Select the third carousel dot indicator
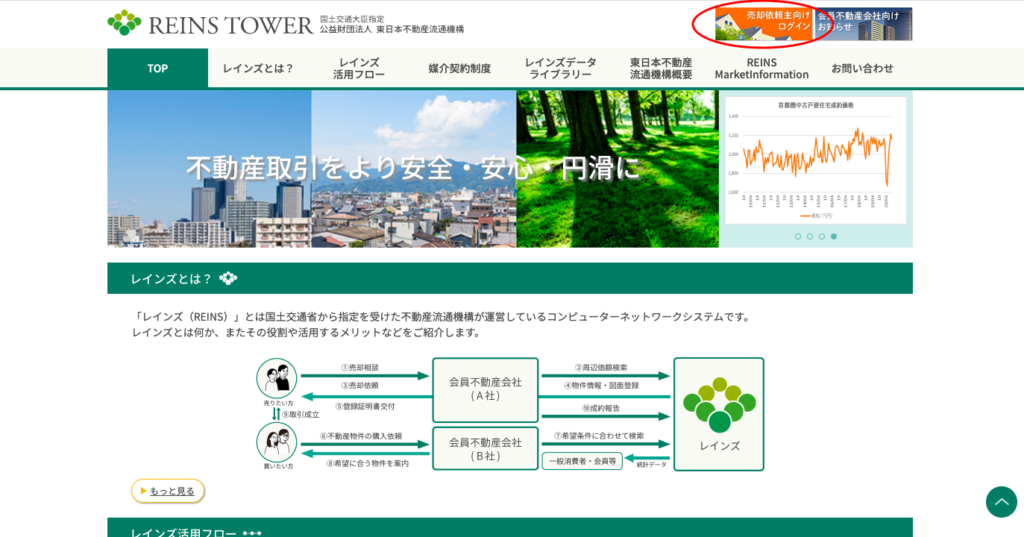Screen dimensions: 1024x537 (x=822, y=237)
